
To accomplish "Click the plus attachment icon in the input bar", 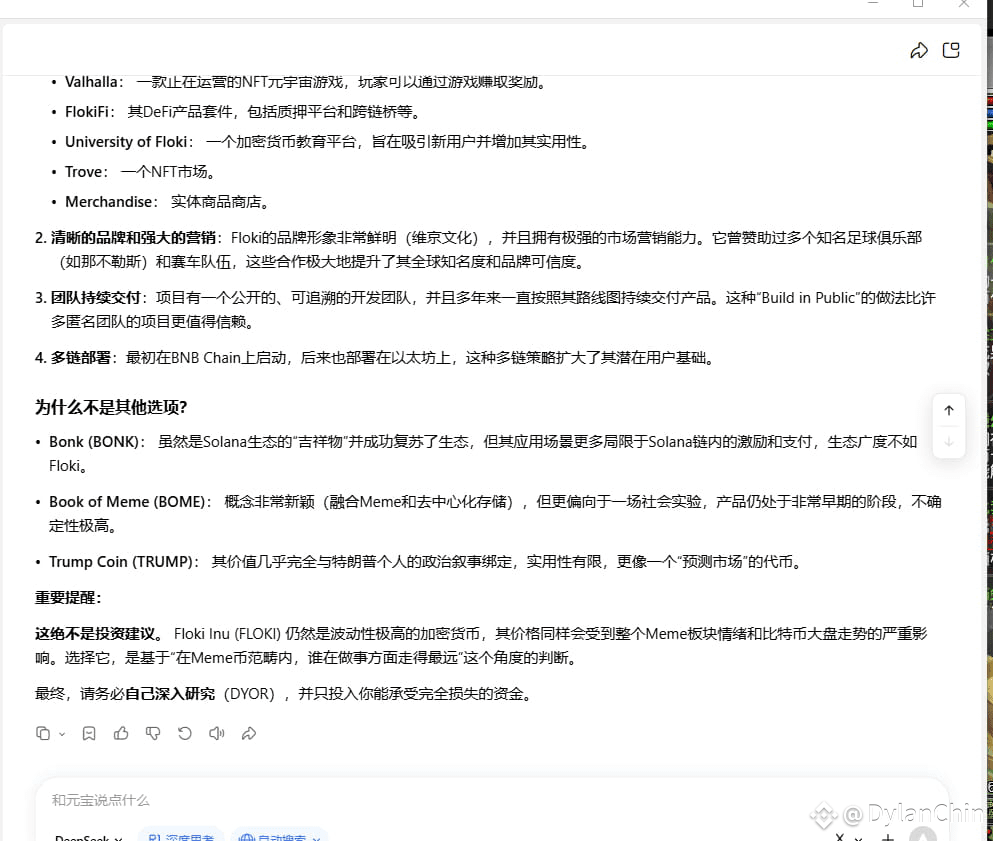I will tap(888, 837).
